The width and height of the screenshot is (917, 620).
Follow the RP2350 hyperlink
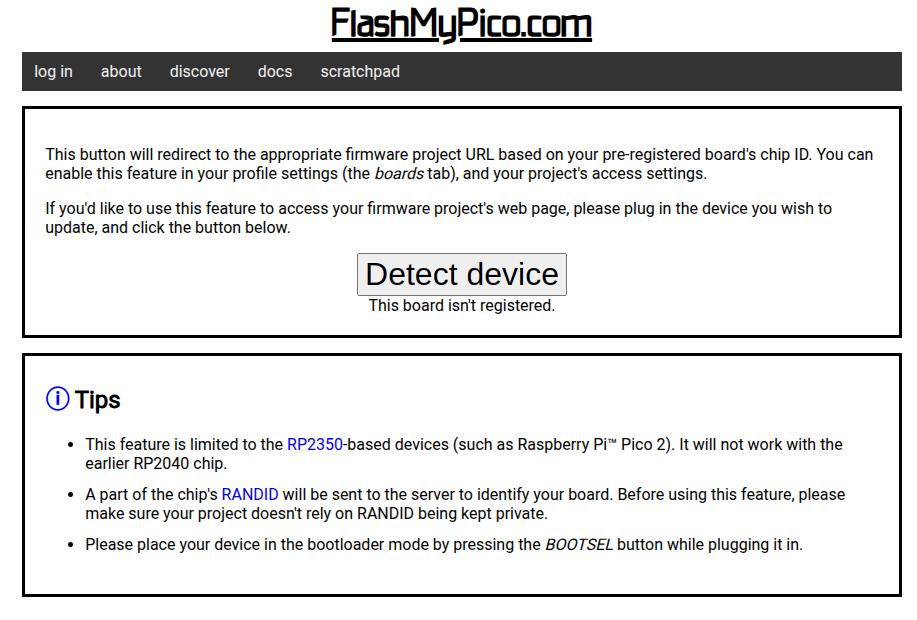click(315, 445)
